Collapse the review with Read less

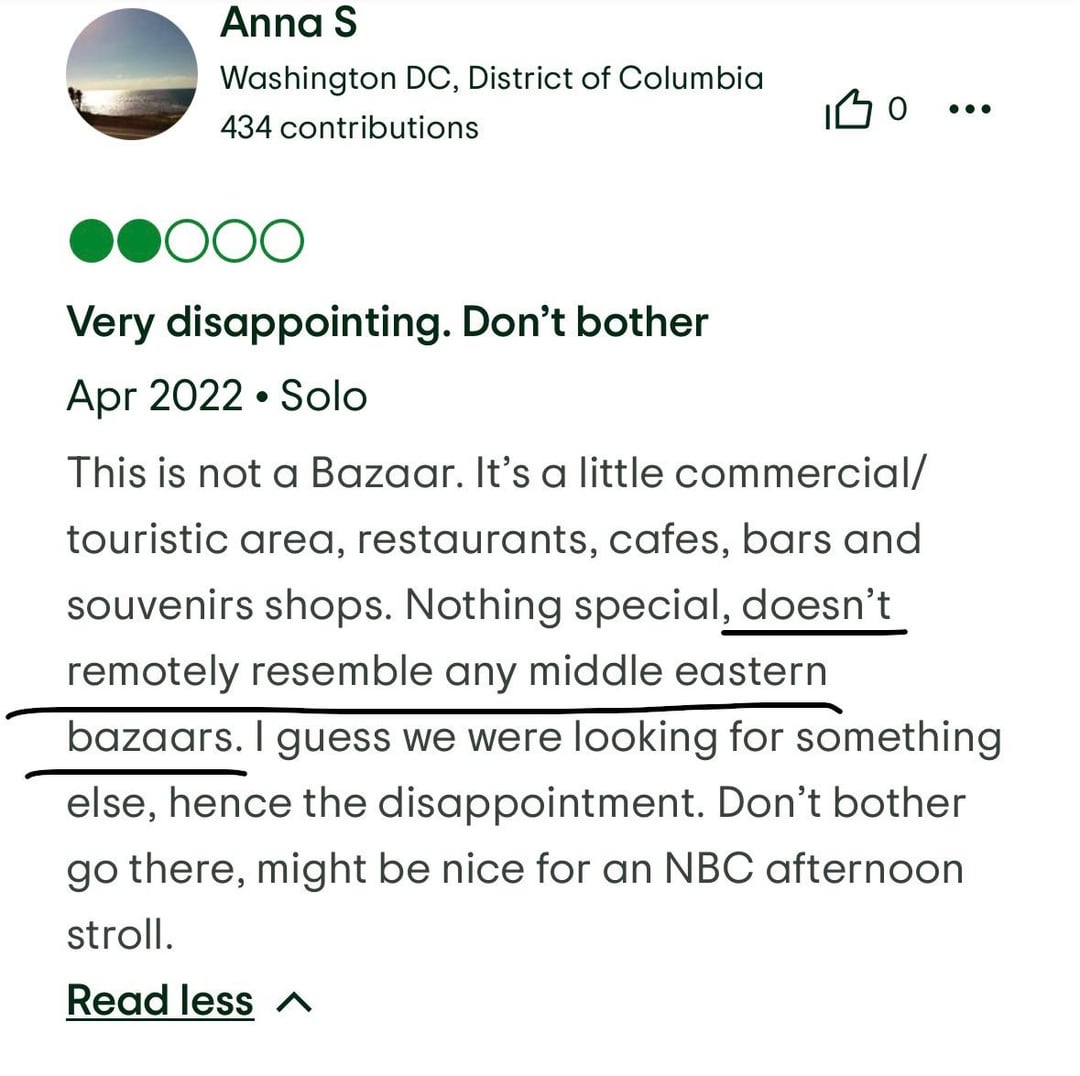click(x=160, y=1000)
